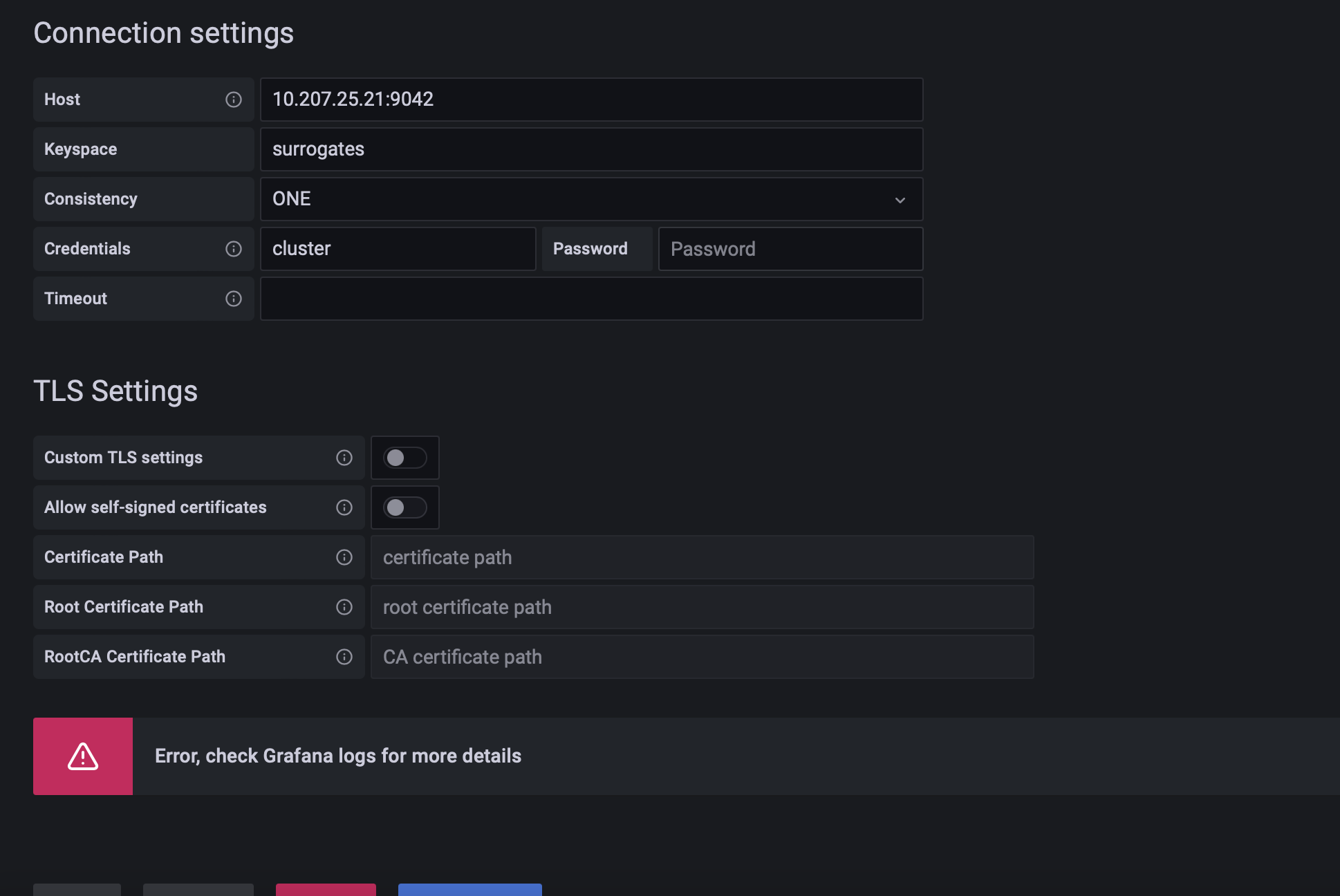Click the leftmost Back button at bottom
This screenshot has height=896, width=1340.
pyautogui.click(x=77, y=892)
